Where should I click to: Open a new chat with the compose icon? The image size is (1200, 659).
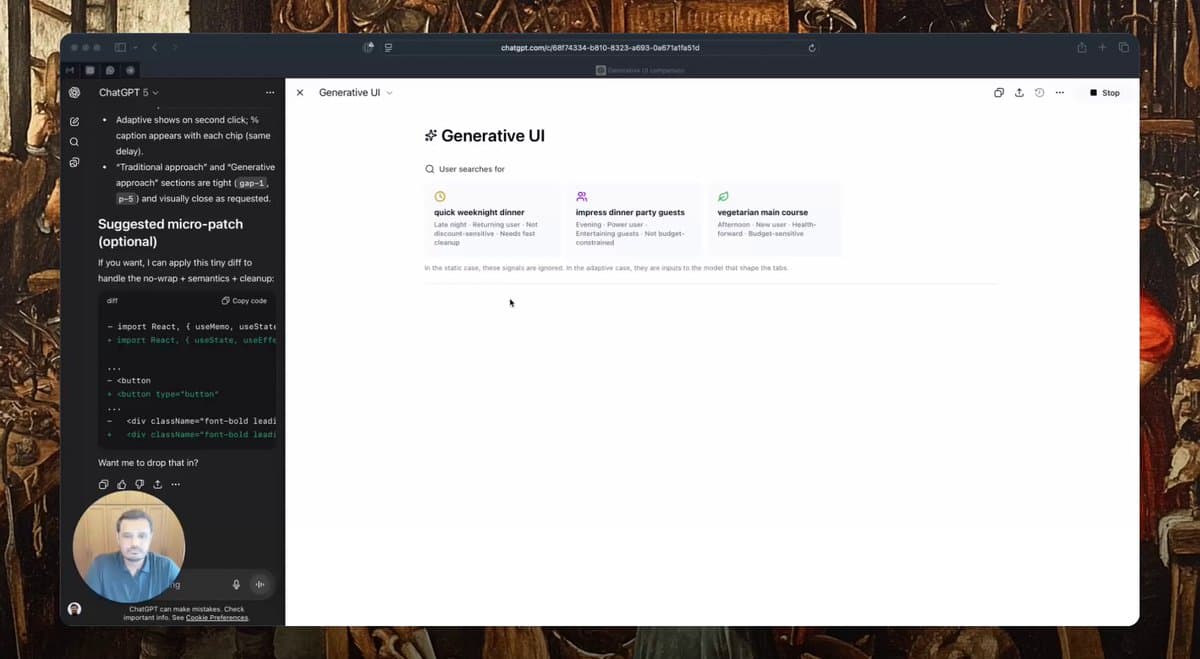74,120
